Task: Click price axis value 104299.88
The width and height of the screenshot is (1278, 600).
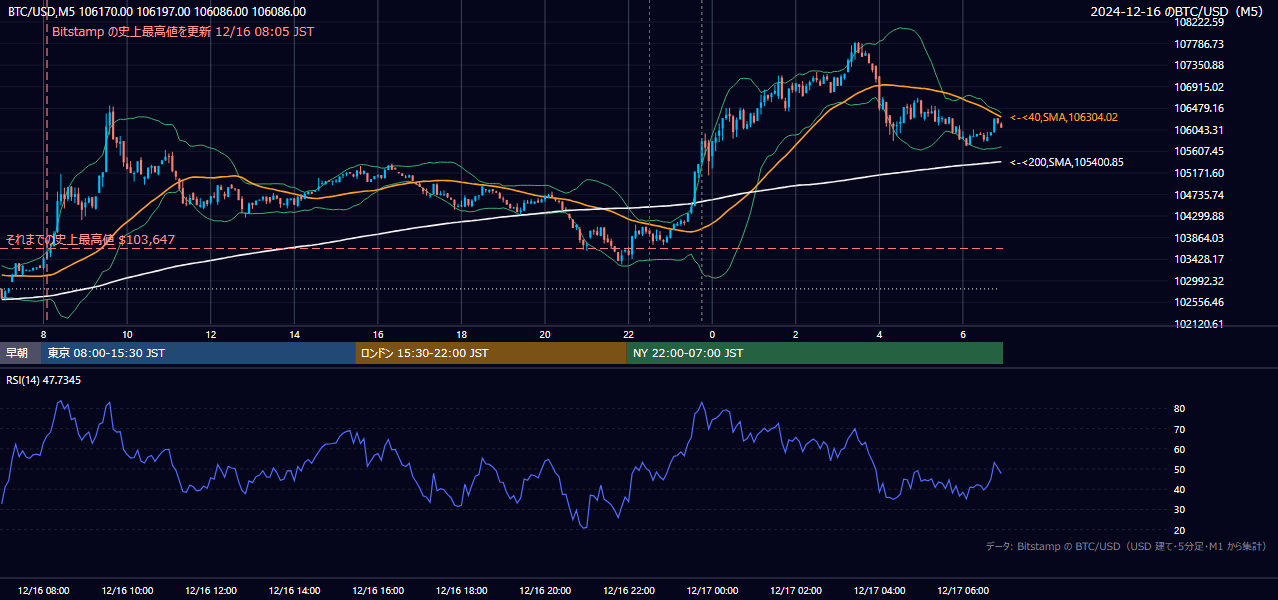Action: coord(1199,216)
